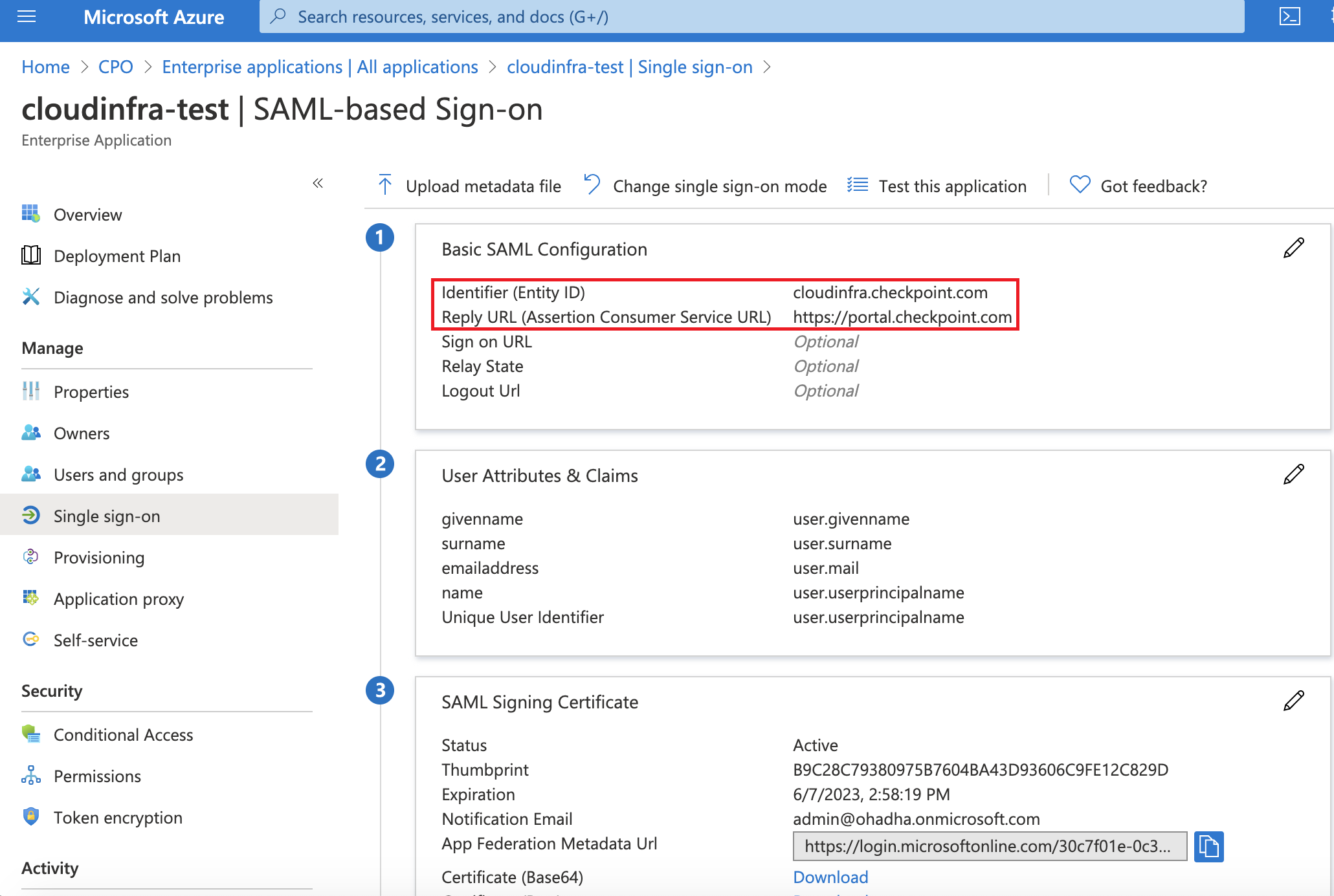Select the Provisioning sidebar item
This screenshot has width=1334, height=896.
tap(98, 557)
